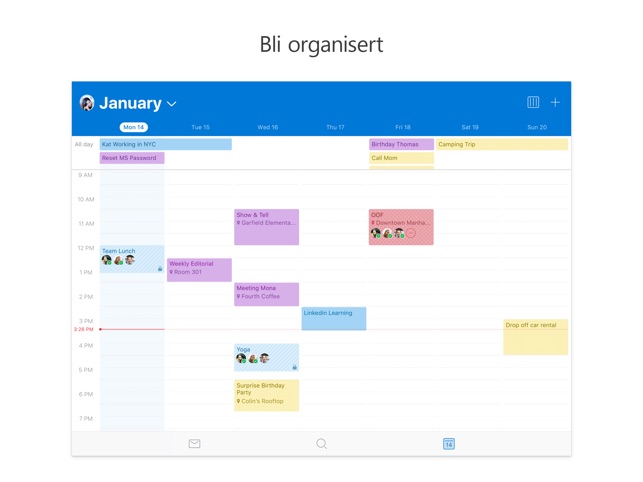Open the Kat Working in NYC event
Image resolution: width=643 pixels, height=482 pixels.
(x=165, y=145)
